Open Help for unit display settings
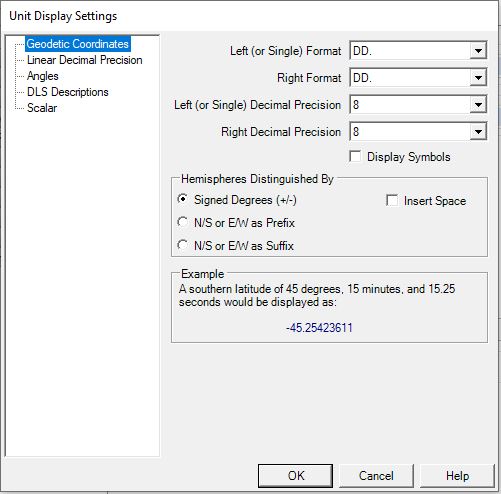Image resolution: width=501 pixels, height=494 pixels. click(x=457, y=476)
